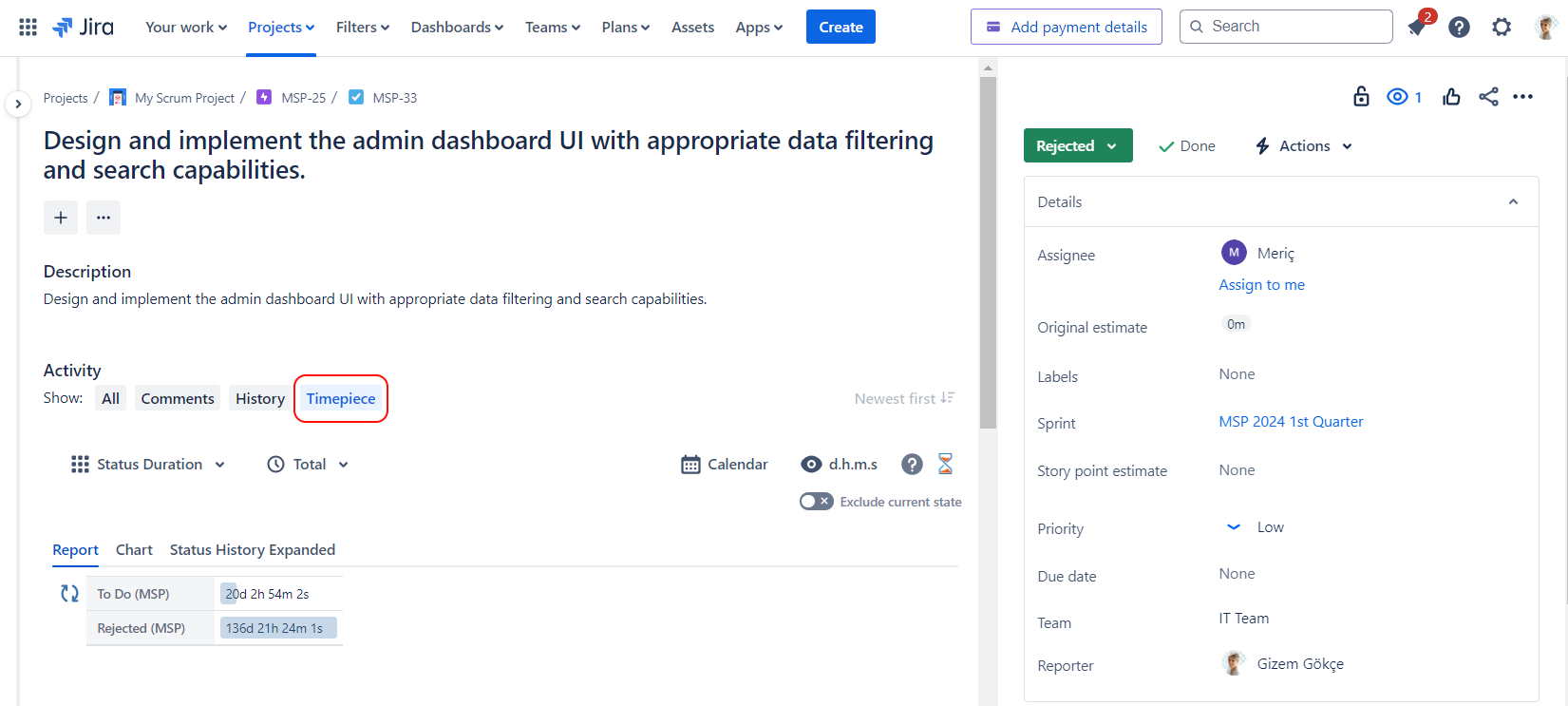The width and height of the screenshot is (1568, 706).
Task: Click the share issue icon
Action: click(x=1488, y=97)
